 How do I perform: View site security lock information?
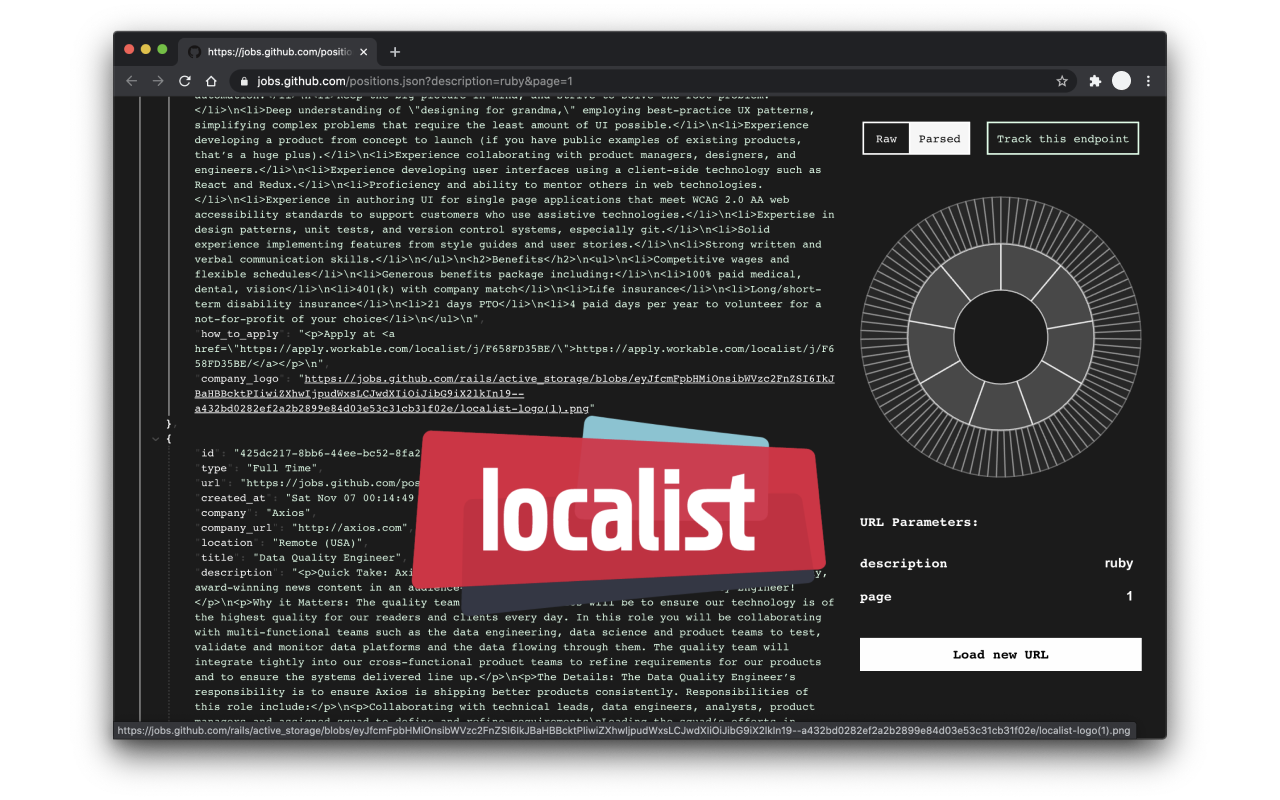point(243,81)
